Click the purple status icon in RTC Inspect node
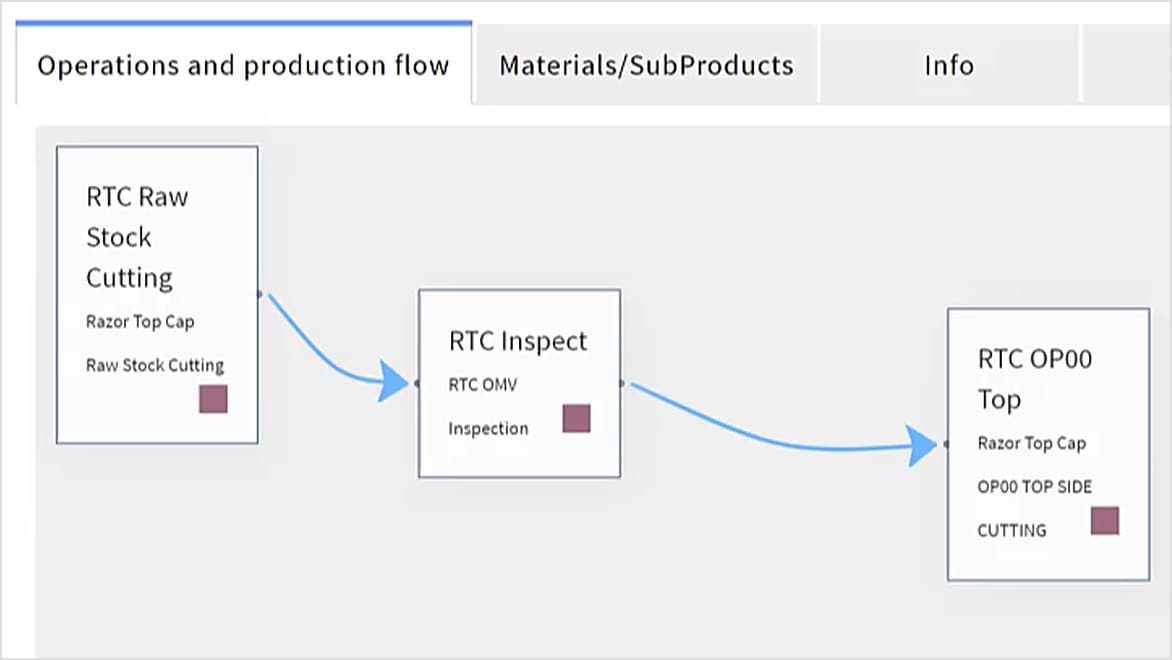 click(576, 418)
